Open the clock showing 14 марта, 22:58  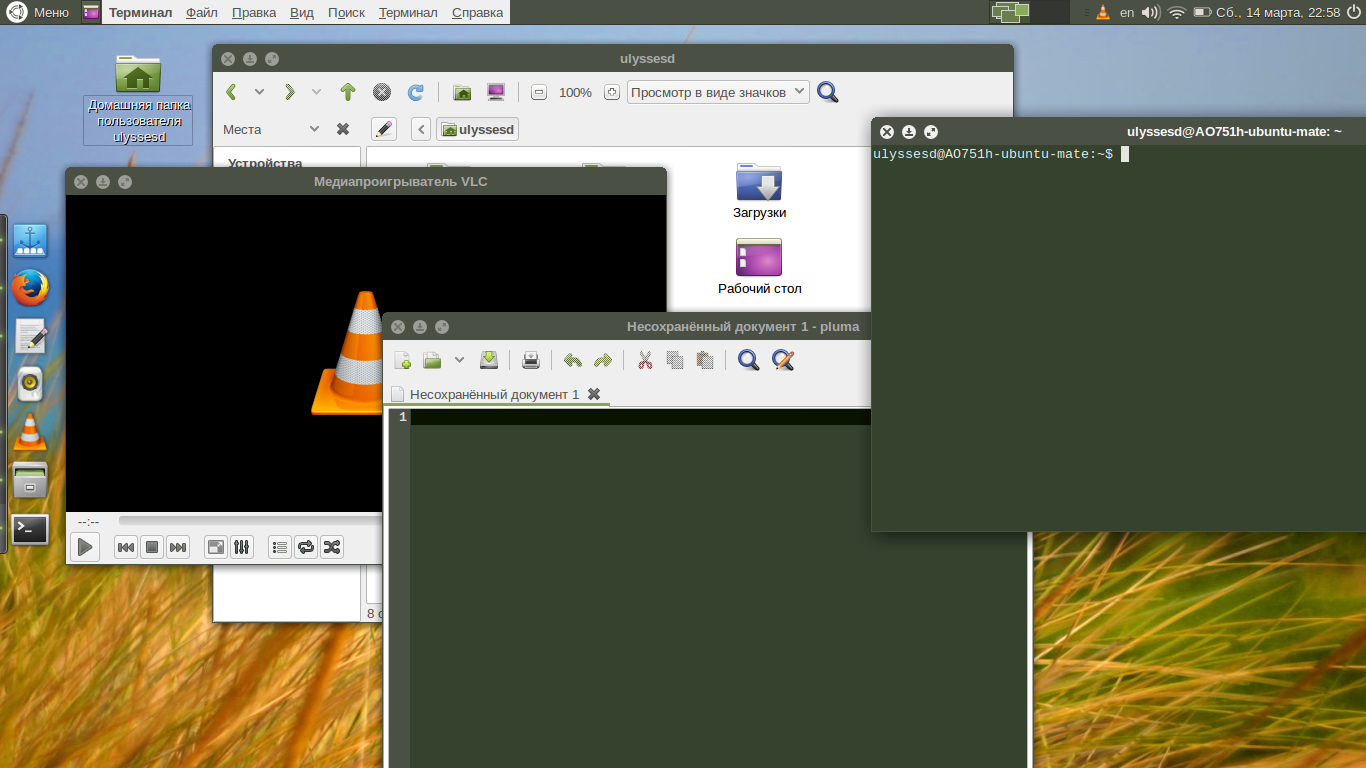1277,12
